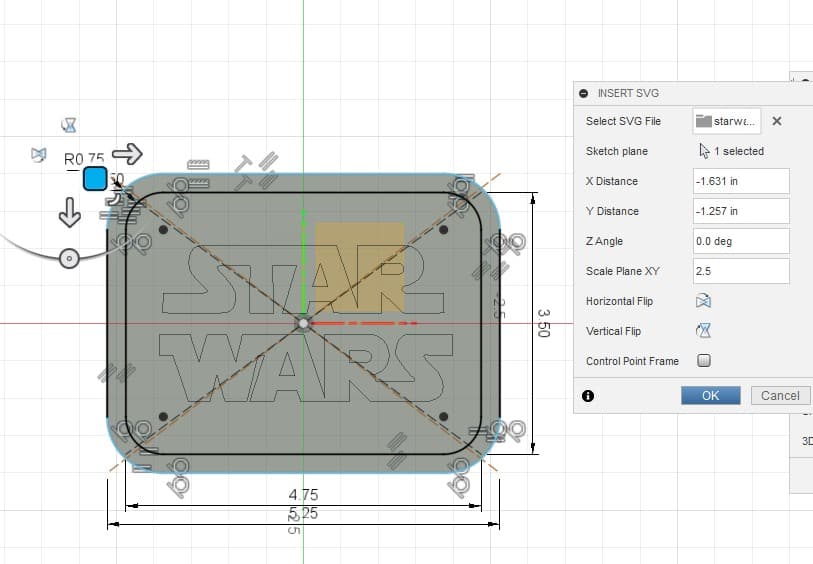Click the on-canvas horizontal flip icon
Image resolution: width=813 pixels, height=564 pixels.
point(38,154)
